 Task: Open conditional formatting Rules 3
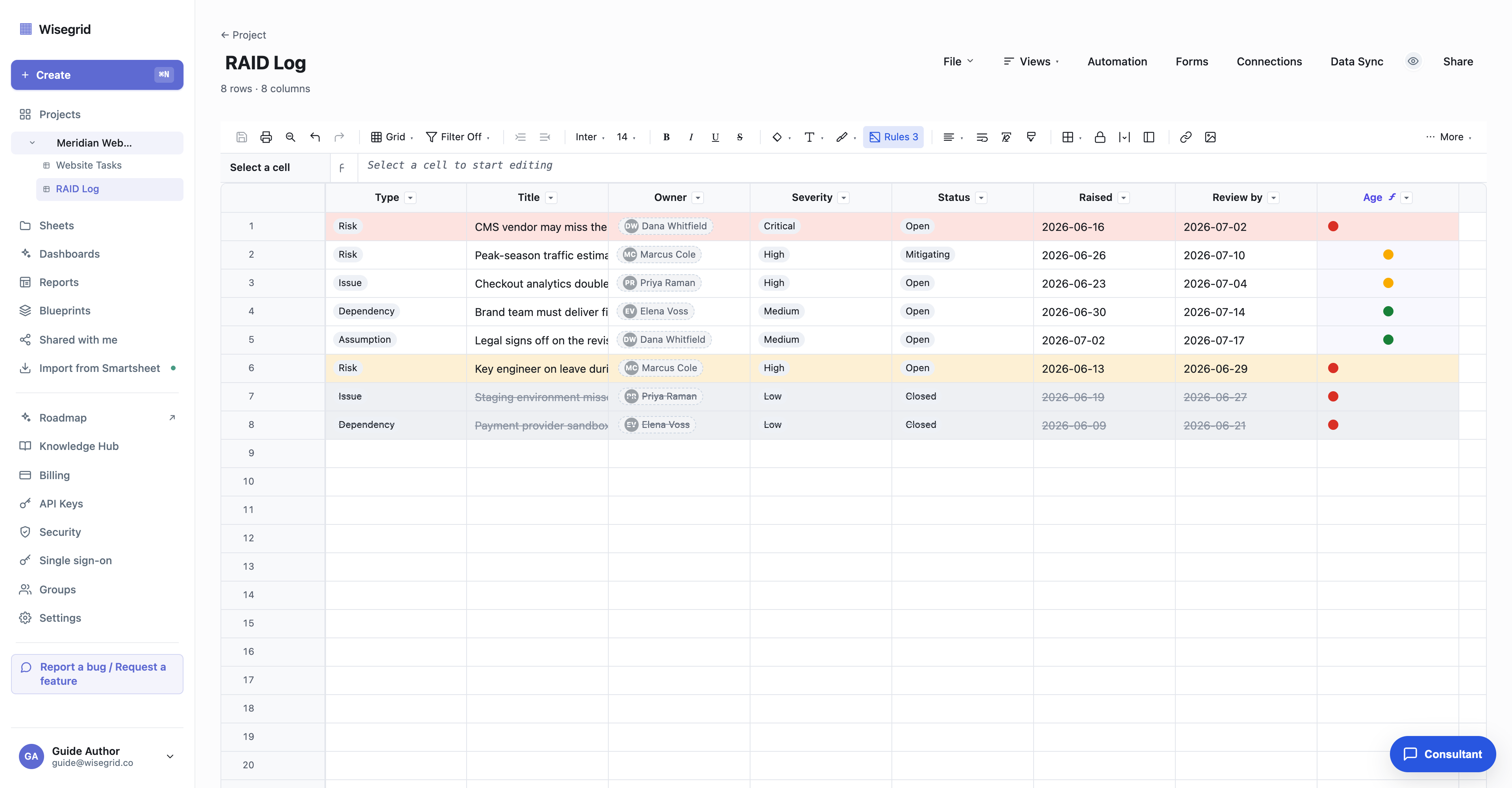[x=893, y=137]
